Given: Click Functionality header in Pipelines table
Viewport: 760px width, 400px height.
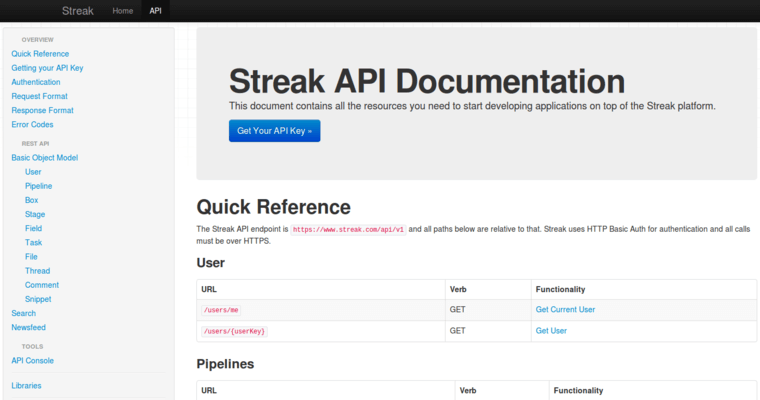Looking at the screenshot, I should click(578, 390).
